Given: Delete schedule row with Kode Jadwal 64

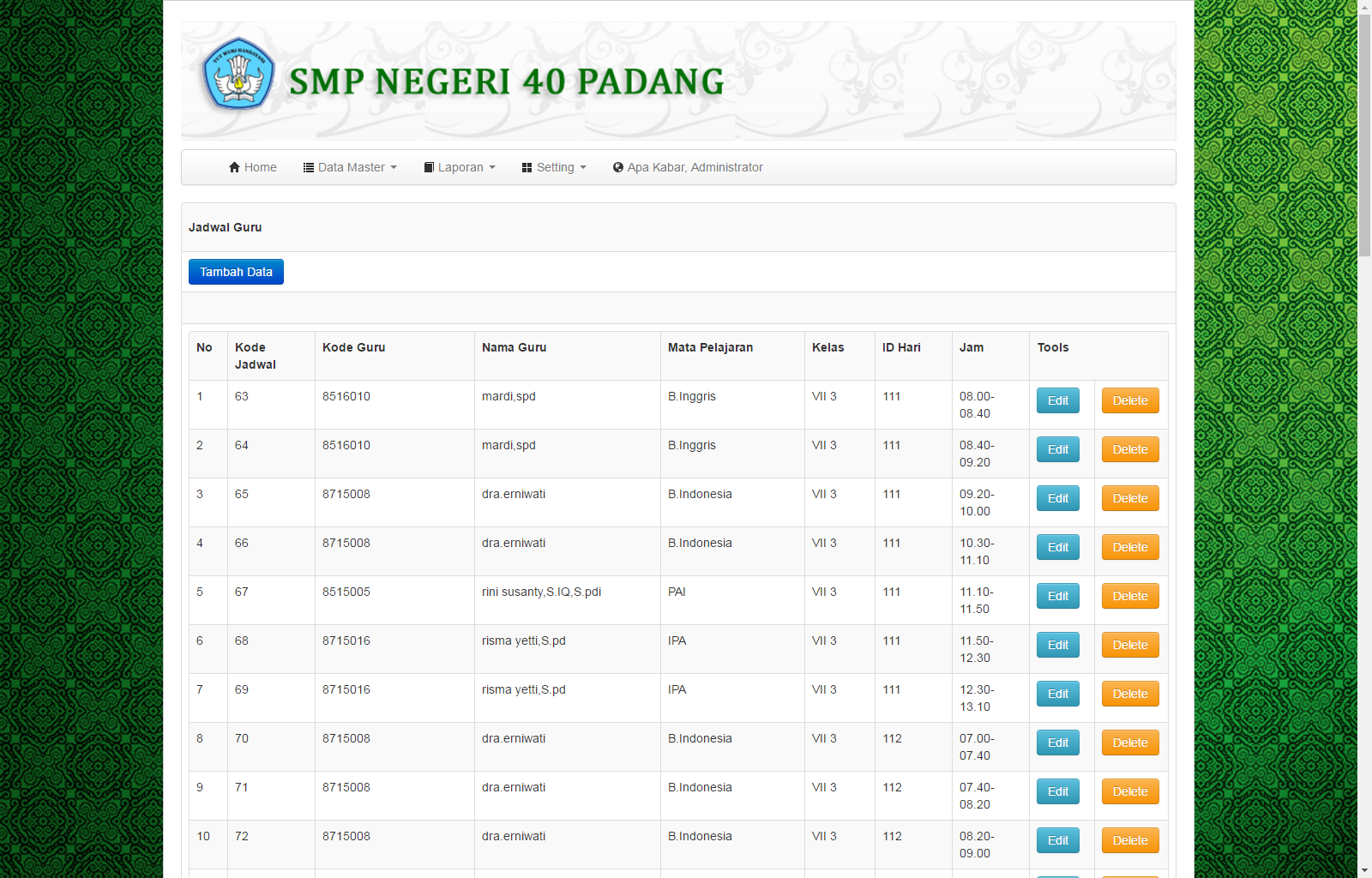Looking at the screenshot, I should coord(1129,449).
